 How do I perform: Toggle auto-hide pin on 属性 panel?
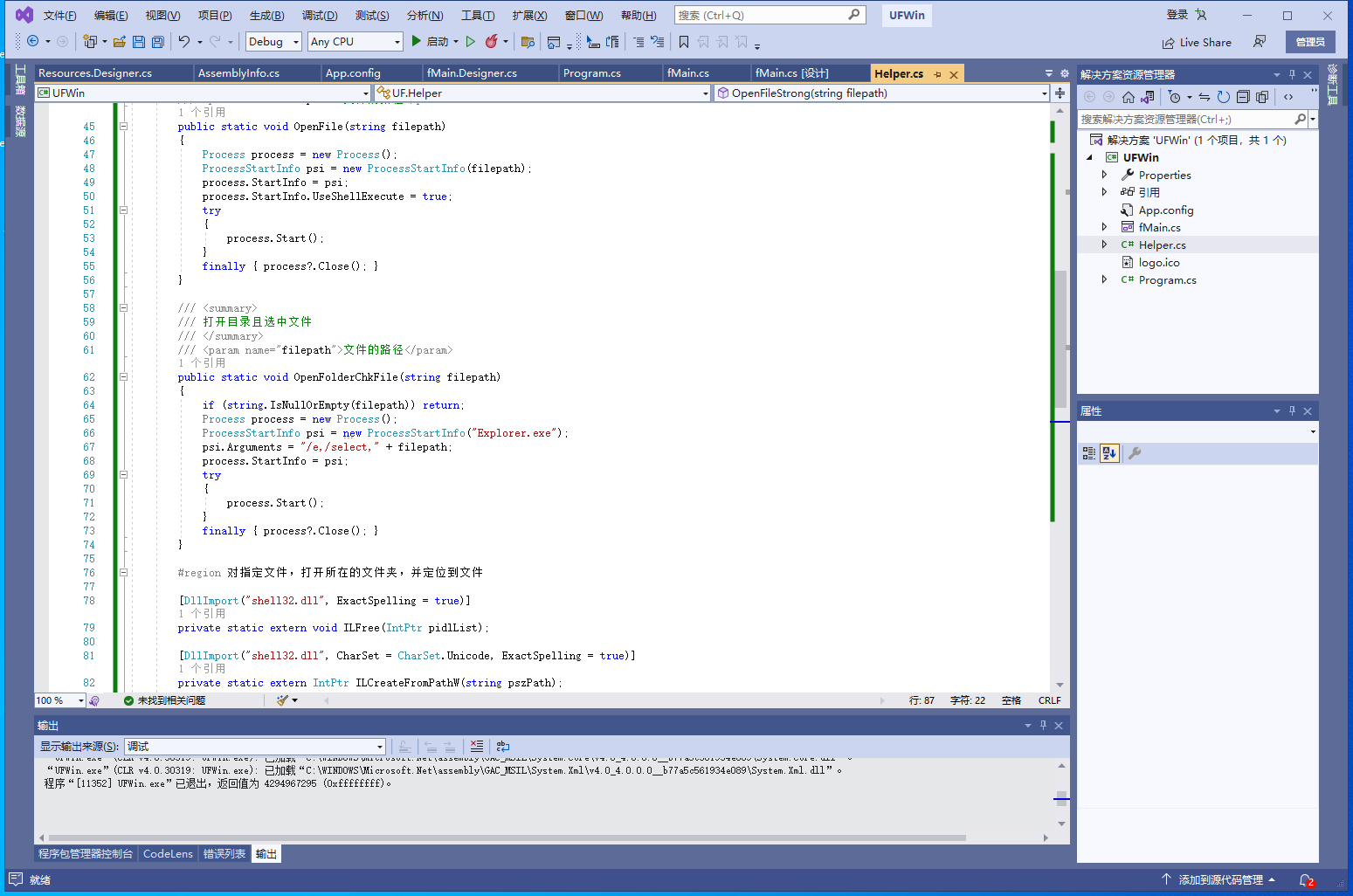click(x=1292, y=410)
